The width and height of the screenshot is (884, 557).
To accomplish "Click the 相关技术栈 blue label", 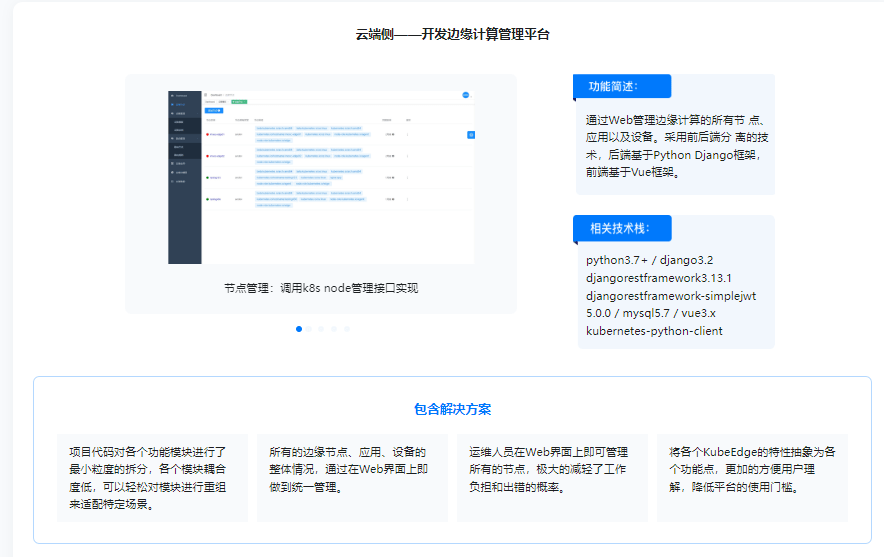I will point(622,228).
